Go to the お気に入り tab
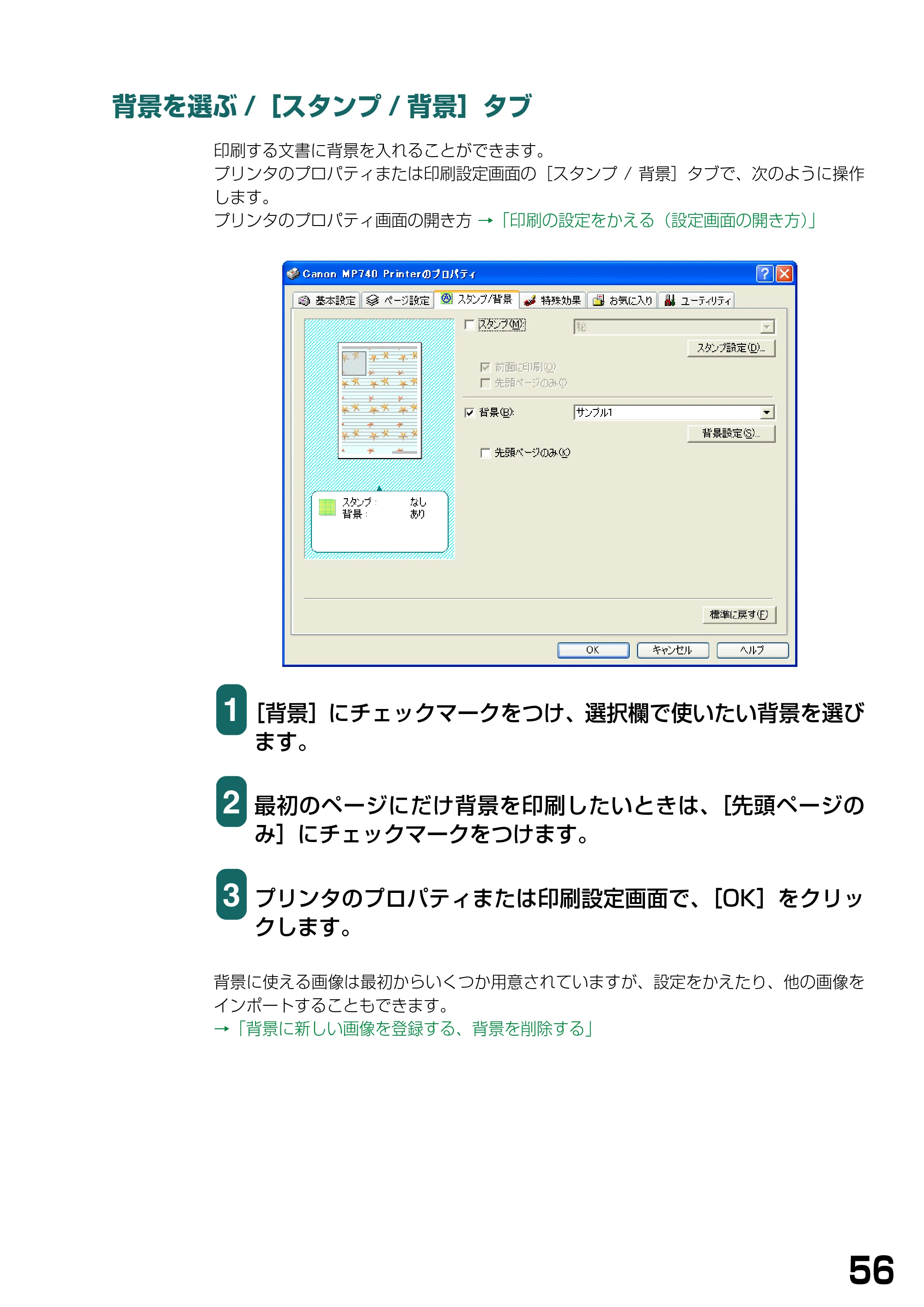This screenshot has width=924, height=1307. pyautogui.click(x=622, y=300)
